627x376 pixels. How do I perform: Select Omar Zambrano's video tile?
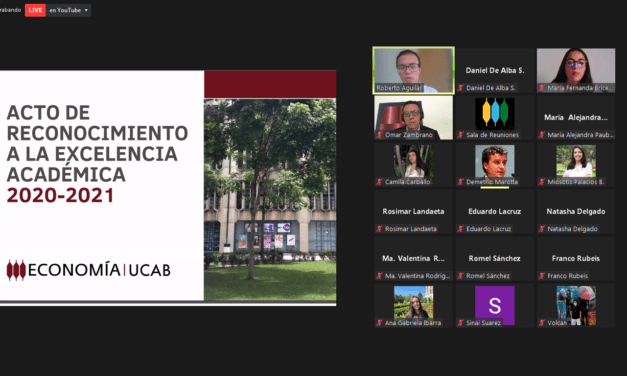pyautogui.click(x=413, y=118)
